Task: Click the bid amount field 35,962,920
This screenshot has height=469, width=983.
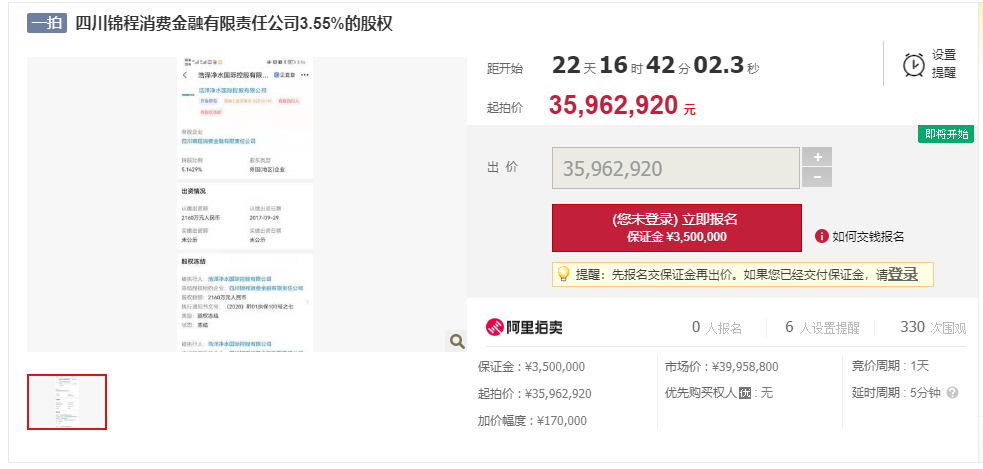Action: pyautogui.click(x=675, y=168)
